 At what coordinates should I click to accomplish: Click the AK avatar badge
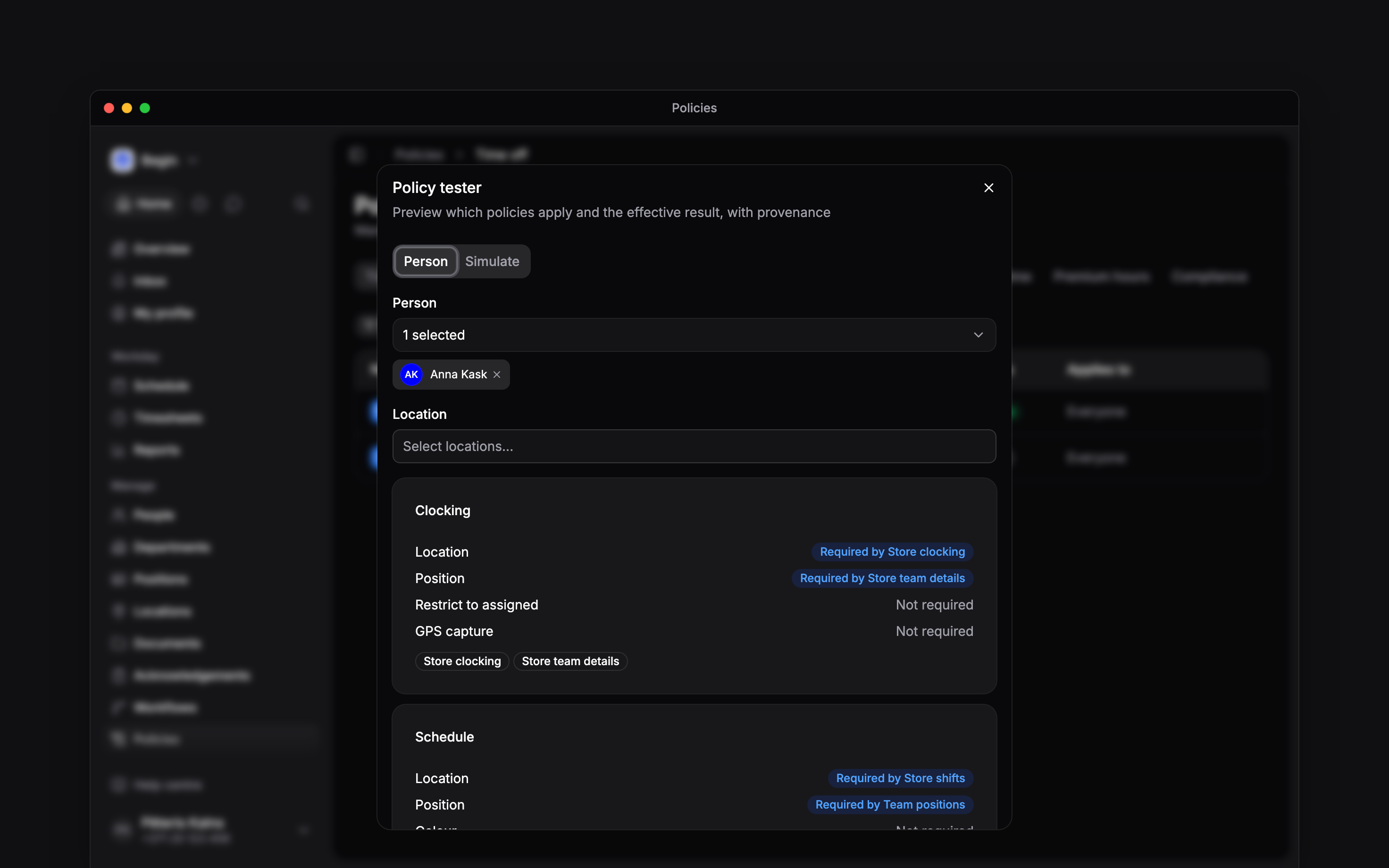(411, 374)
